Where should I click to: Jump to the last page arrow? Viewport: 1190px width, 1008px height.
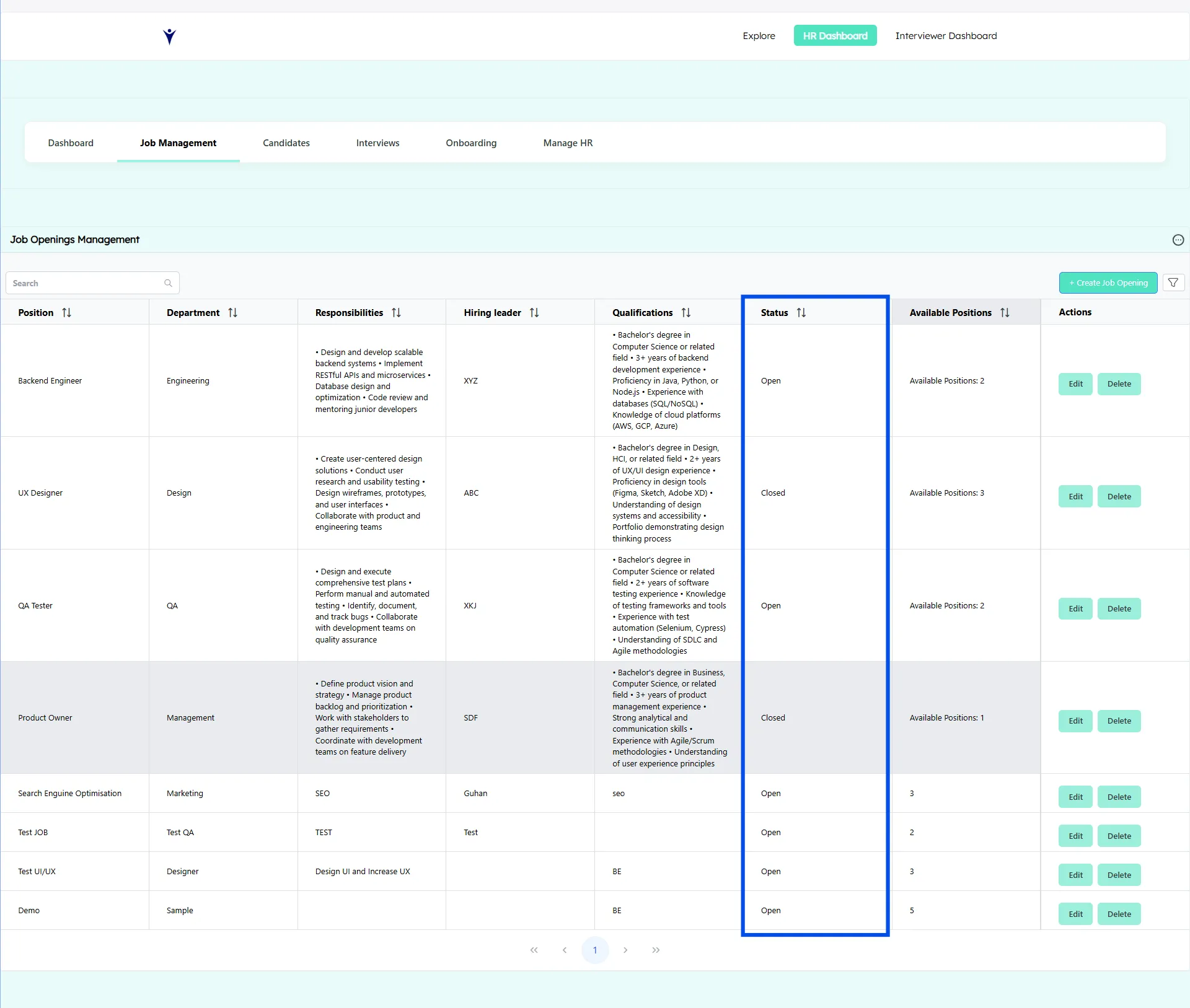tap(656, 950)
